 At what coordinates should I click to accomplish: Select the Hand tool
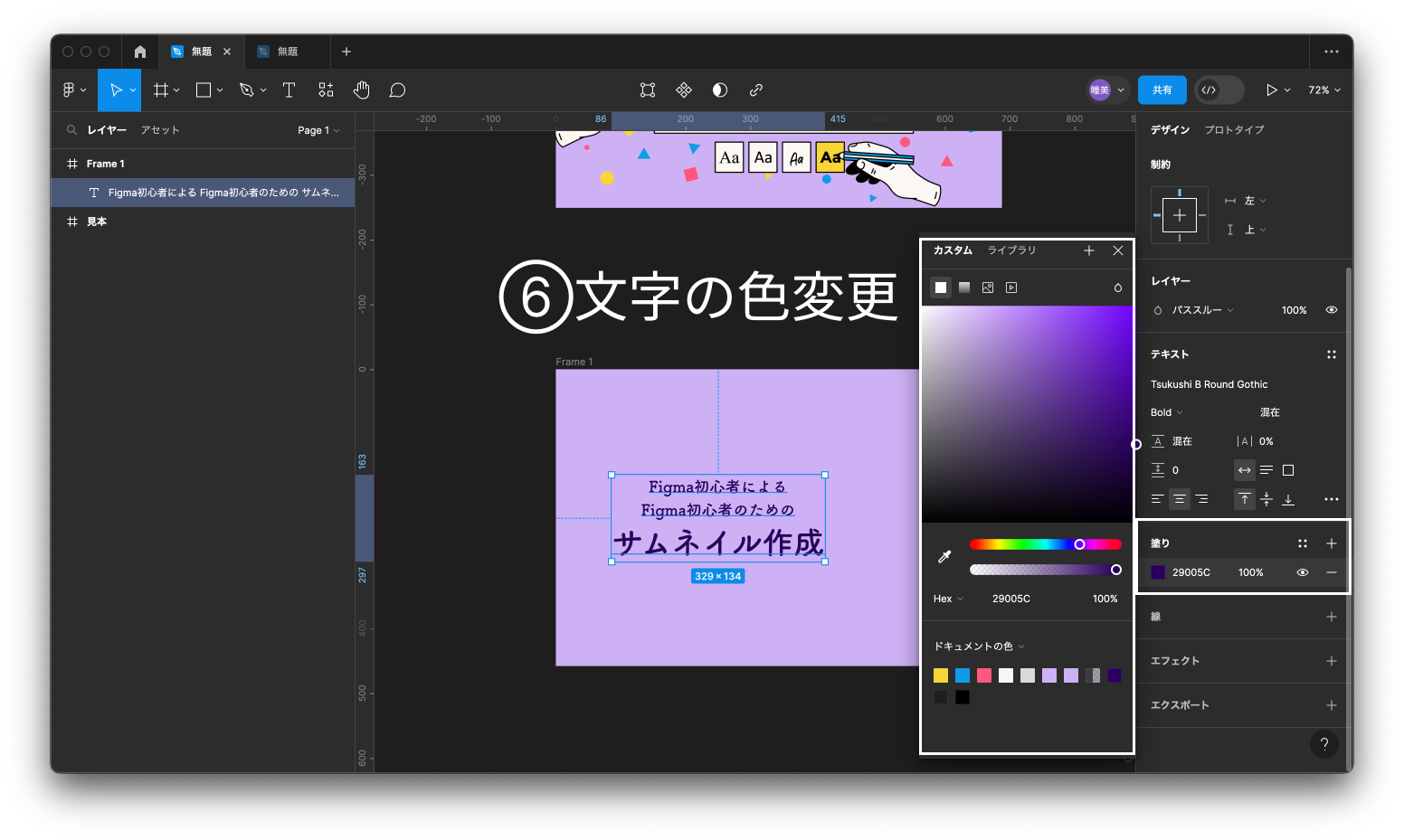(362, 90)
